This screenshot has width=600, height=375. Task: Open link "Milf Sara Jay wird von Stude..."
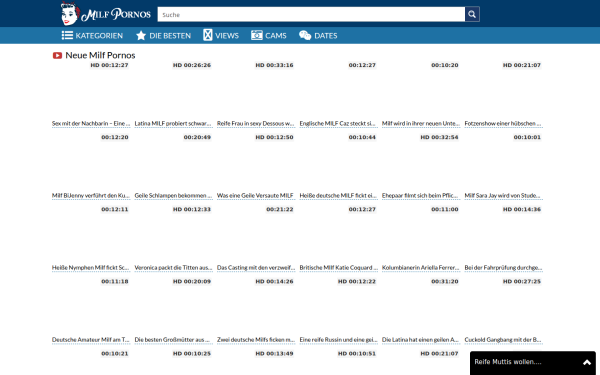(x=503, y=196)
